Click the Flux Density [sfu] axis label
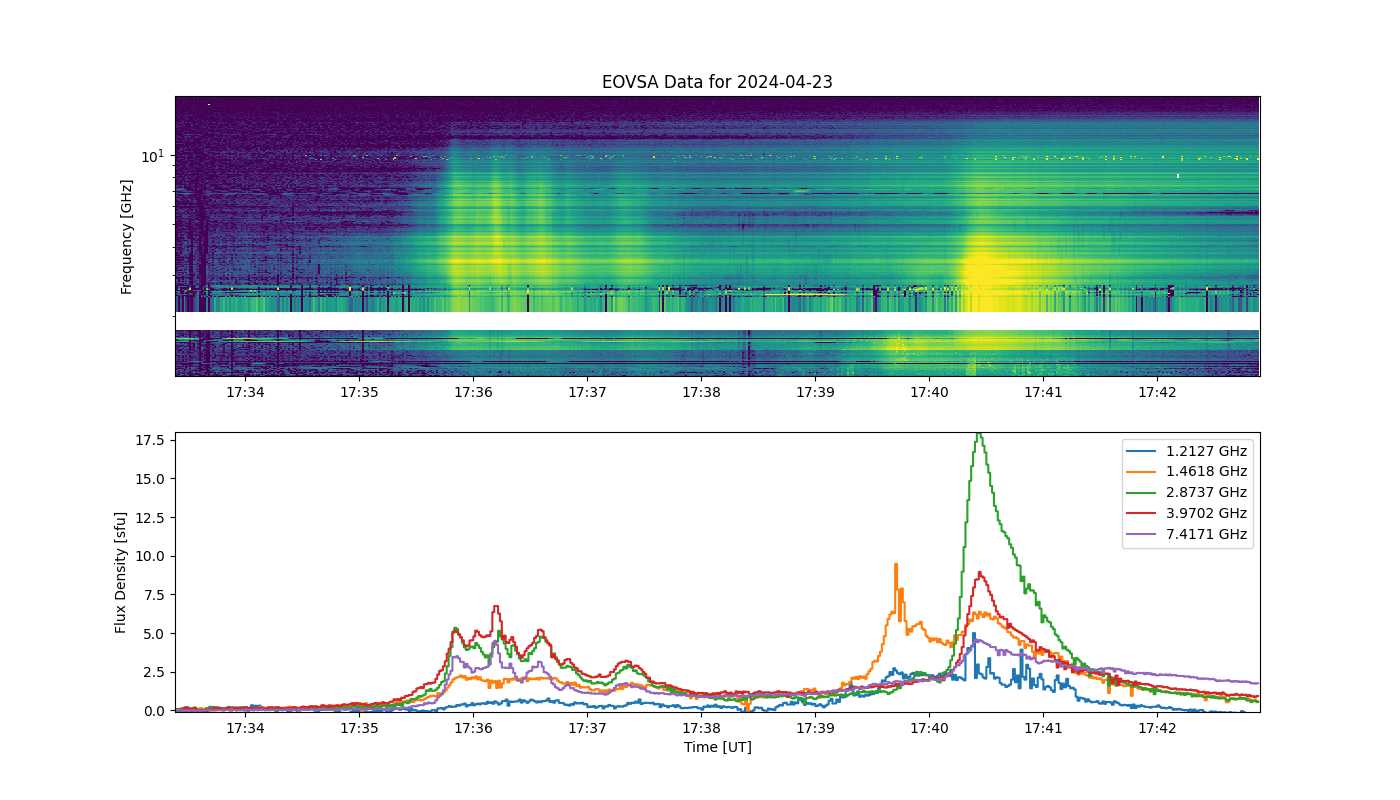 [121, 572]
